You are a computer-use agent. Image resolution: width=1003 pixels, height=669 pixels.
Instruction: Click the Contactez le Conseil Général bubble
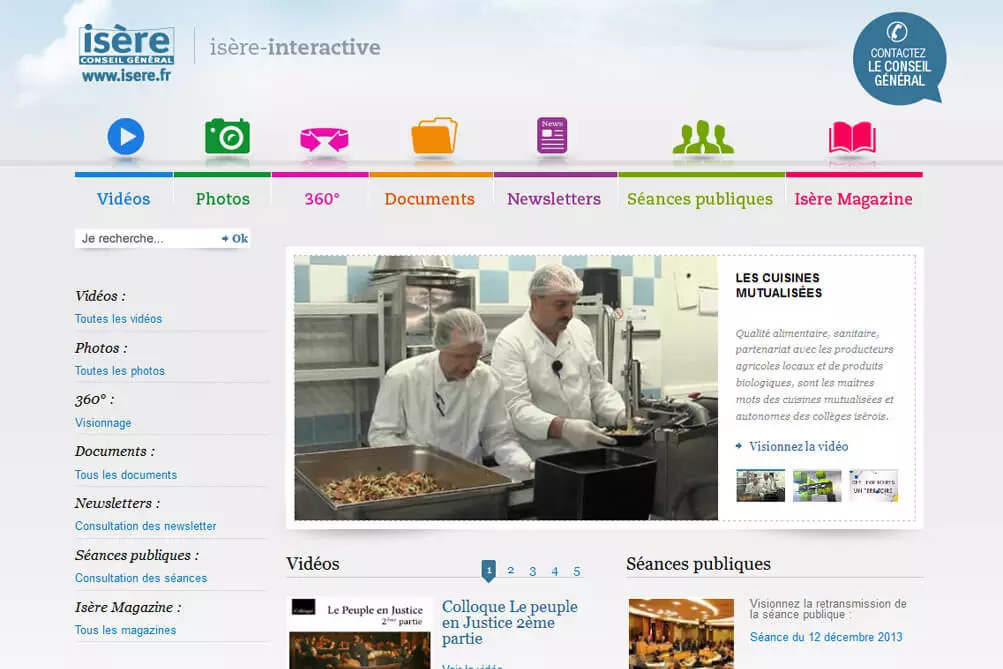(x=899, y=58)
